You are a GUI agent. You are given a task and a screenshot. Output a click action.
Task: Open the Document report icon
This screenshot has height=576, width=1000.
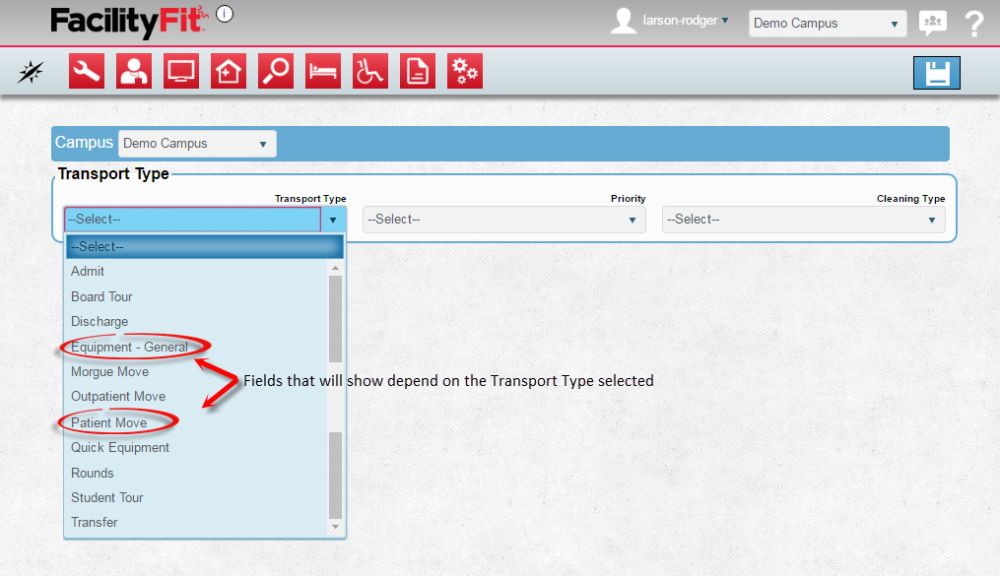[x=417, y=71]
